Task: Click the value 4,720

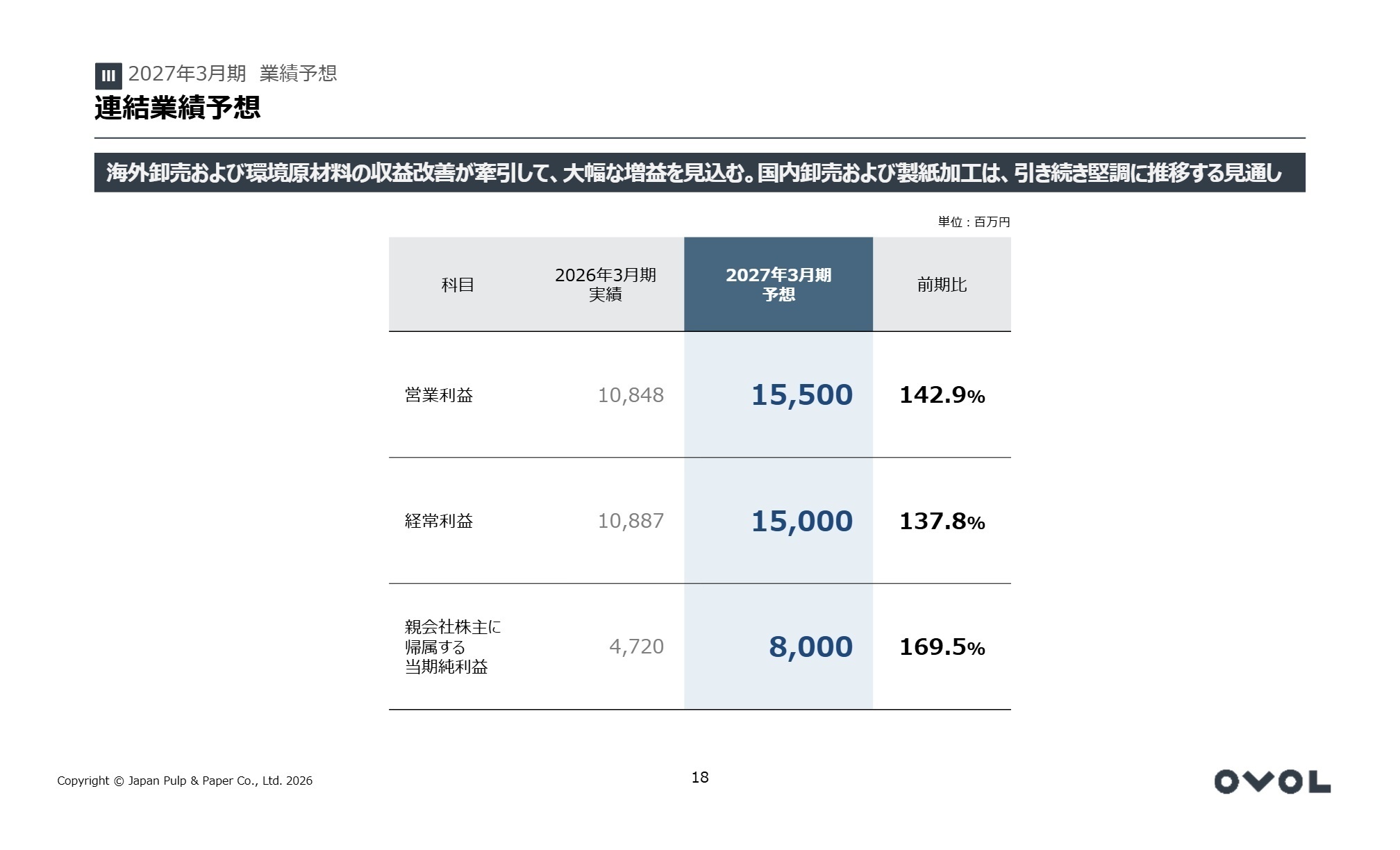Action: click(636, 647)
